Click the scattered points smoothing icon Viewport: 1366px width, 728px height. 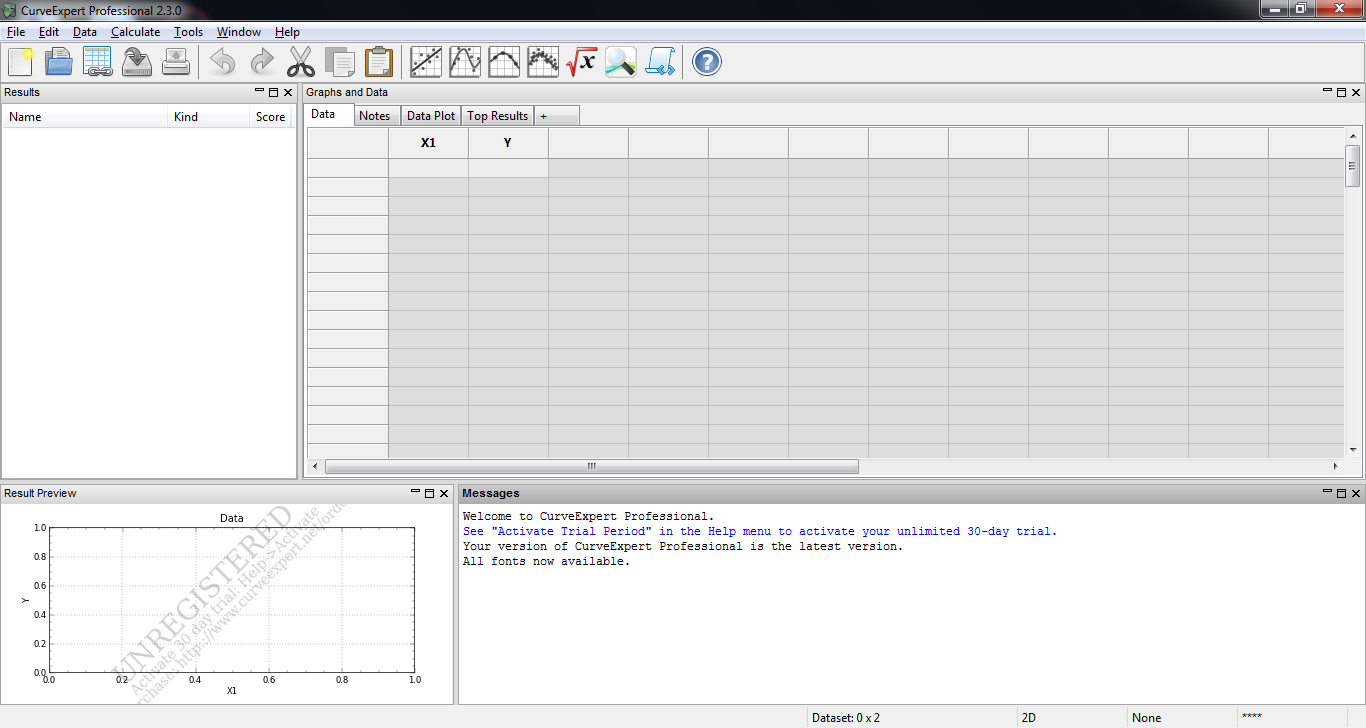(x=543, y=62)
